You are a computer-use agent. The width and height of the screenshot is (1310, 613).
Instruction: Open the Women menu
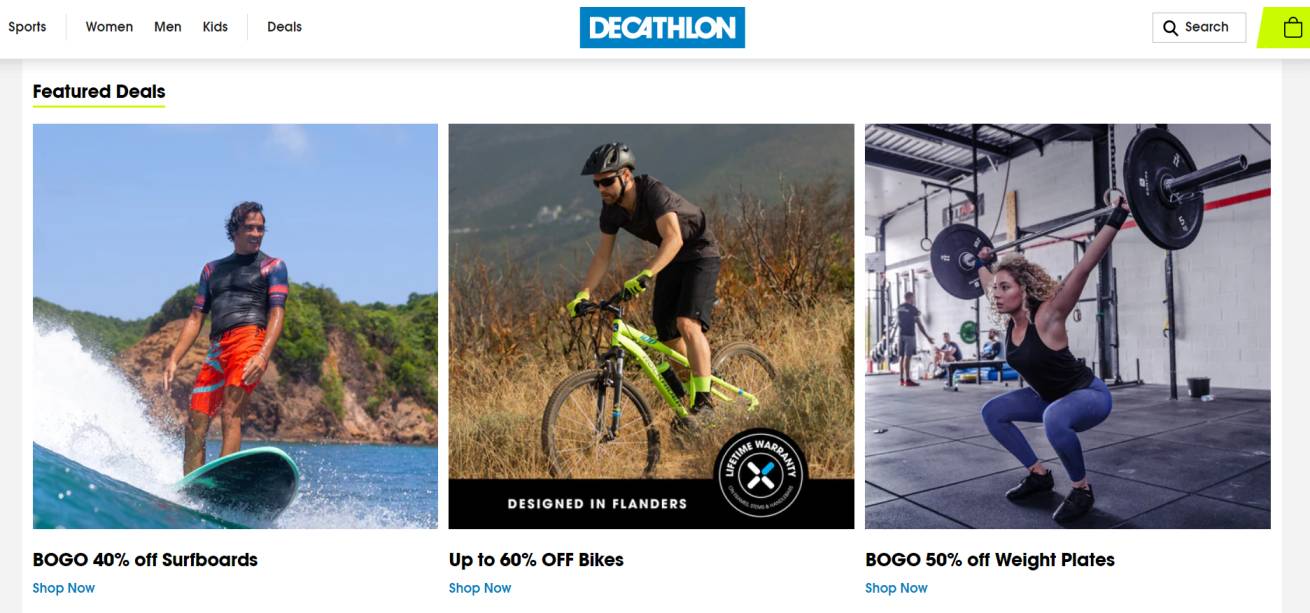pyautogui.click(x=109, y=27)
